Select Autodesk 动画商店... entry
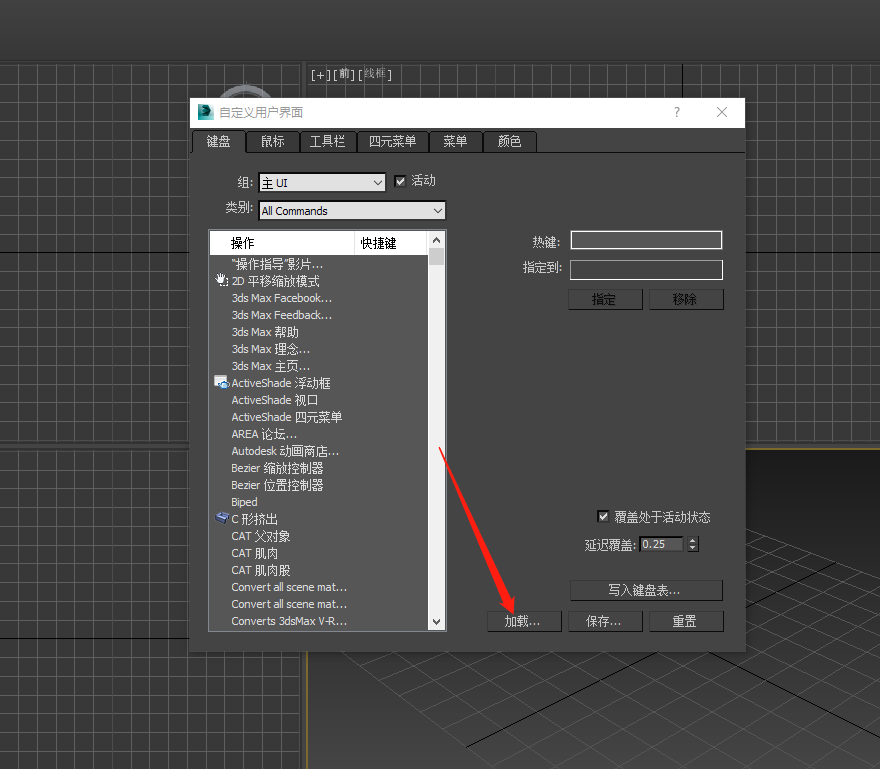Image resolution: width=880 pixels, height=769 pixels. [x=285, y=451]
